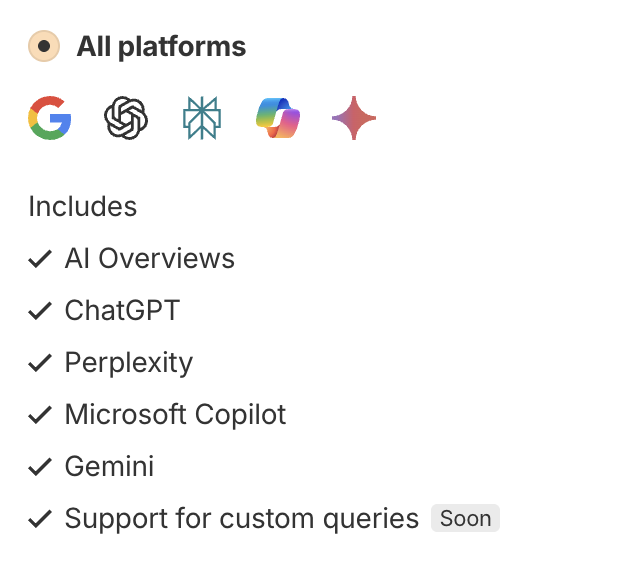
Task: Click the ChatGPT OpenAI logo icon
Action: 126,120
